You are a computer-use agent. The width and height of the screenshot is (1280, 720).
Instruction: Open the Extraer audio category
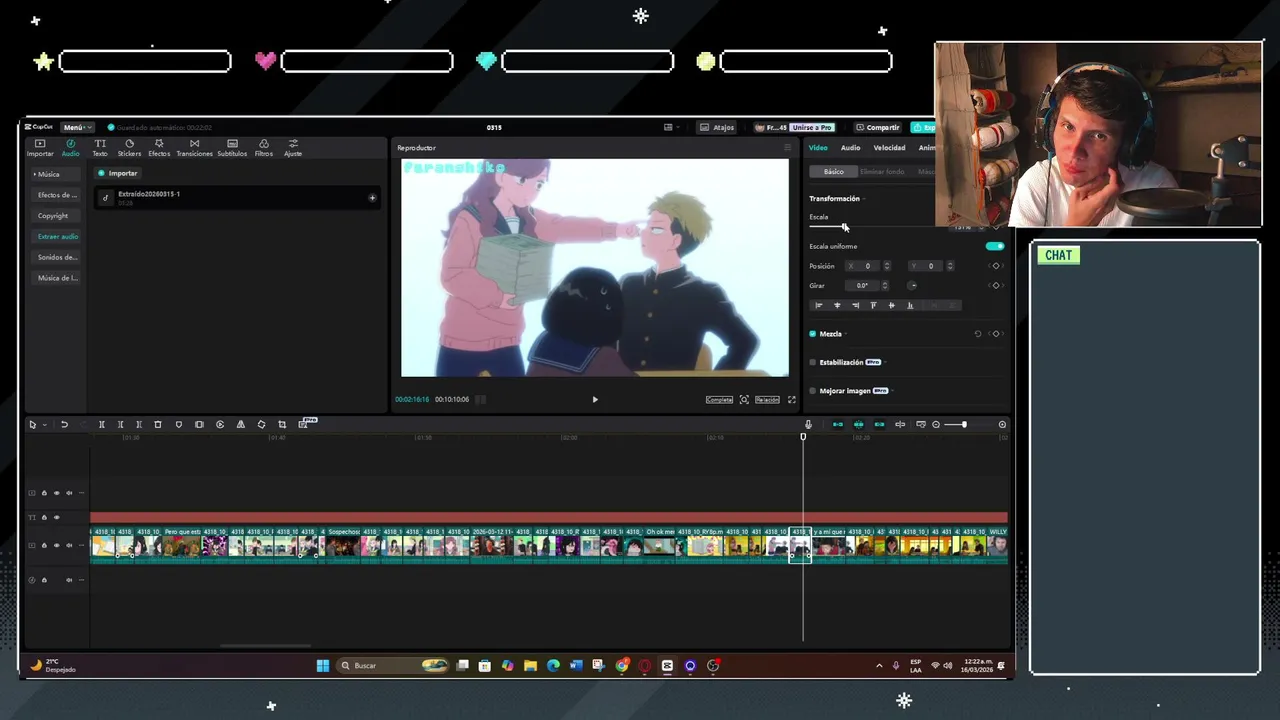point(58,237)
